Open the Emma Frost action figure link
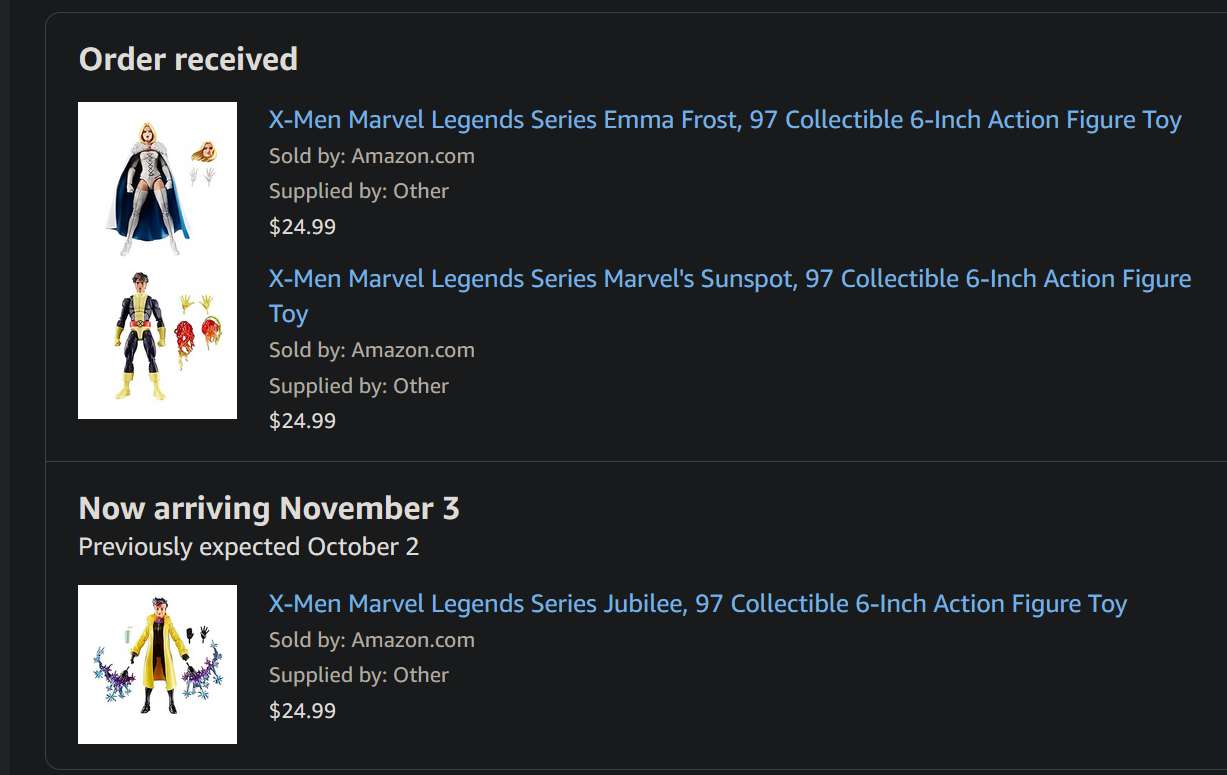 725,120
